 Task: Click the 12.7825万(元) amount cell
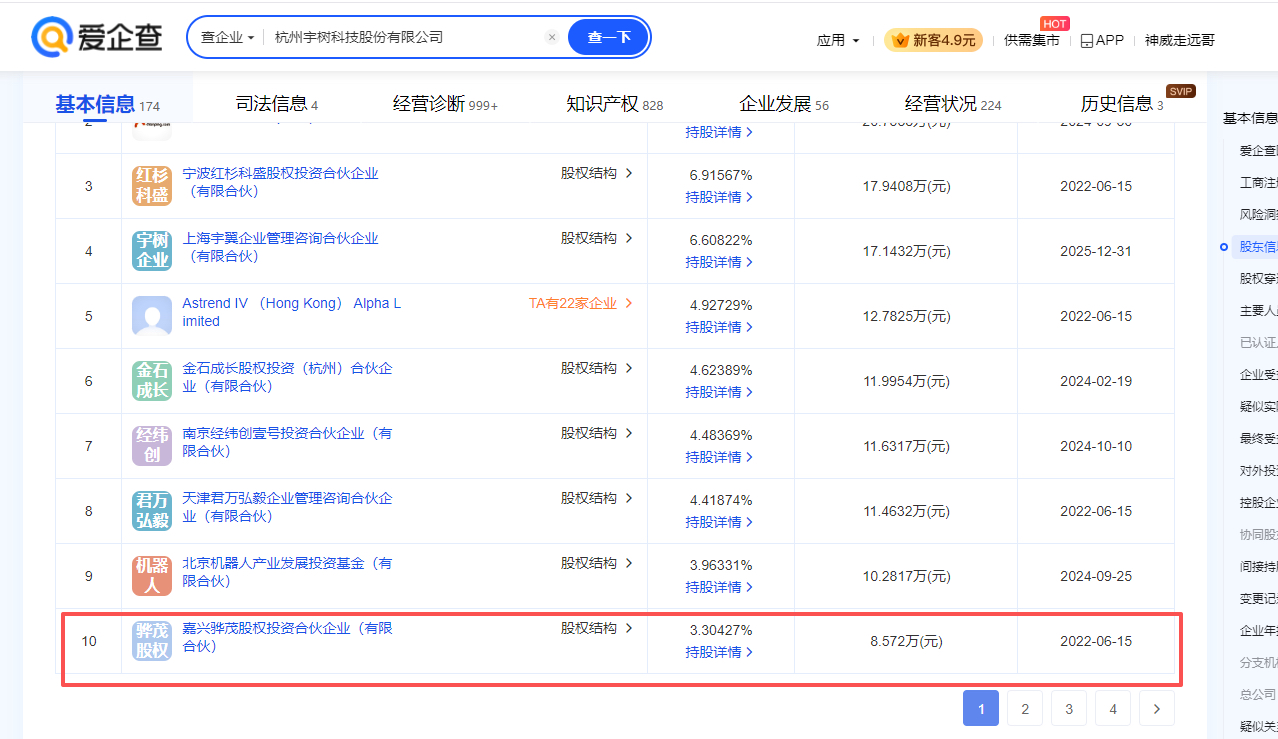(906, 316)
